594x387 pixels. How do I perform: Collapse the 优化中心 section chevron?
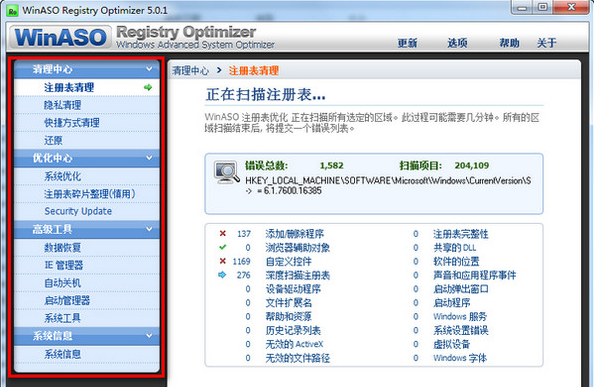149,158
